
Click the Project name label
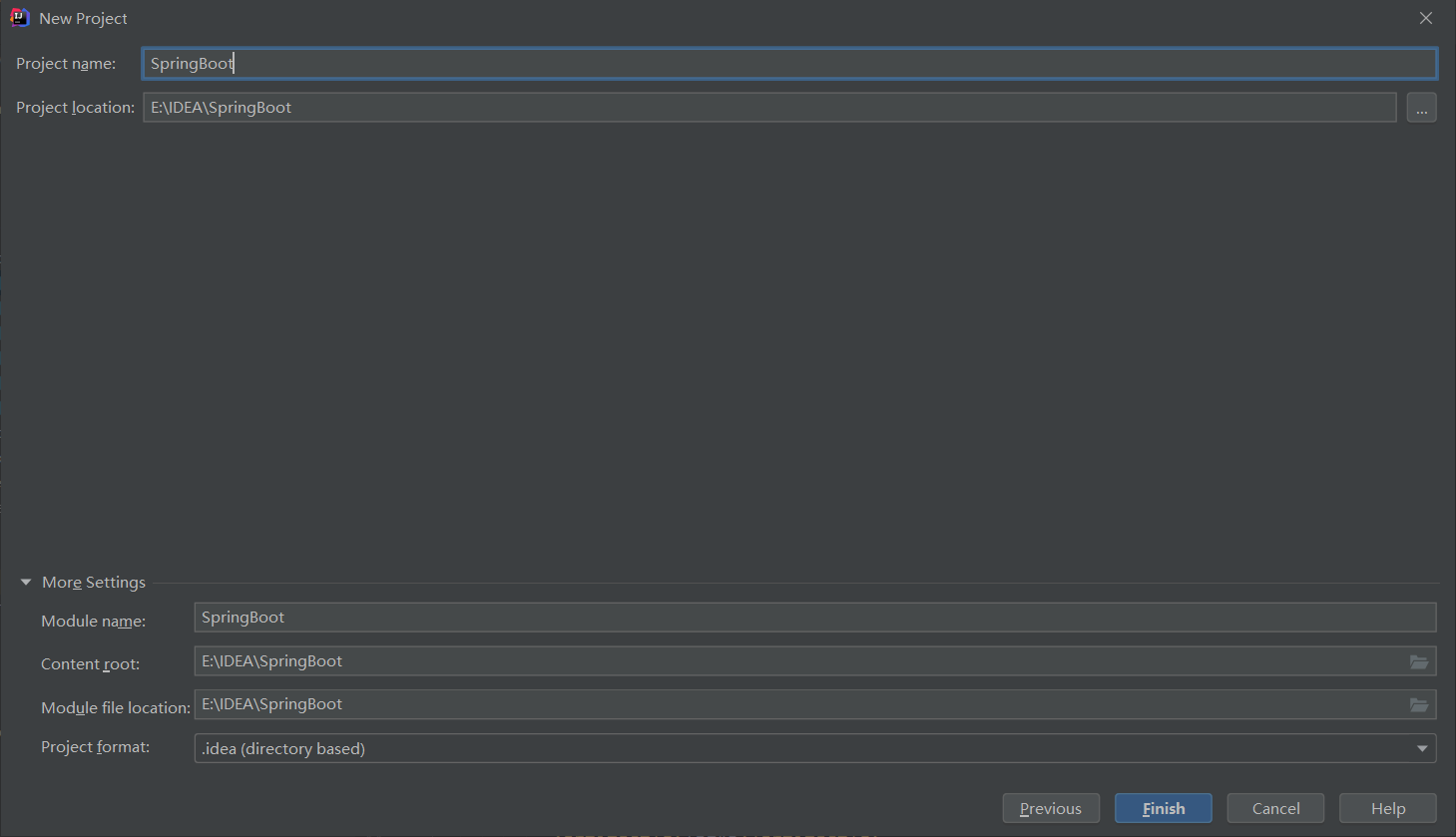(x=66, y=64)
